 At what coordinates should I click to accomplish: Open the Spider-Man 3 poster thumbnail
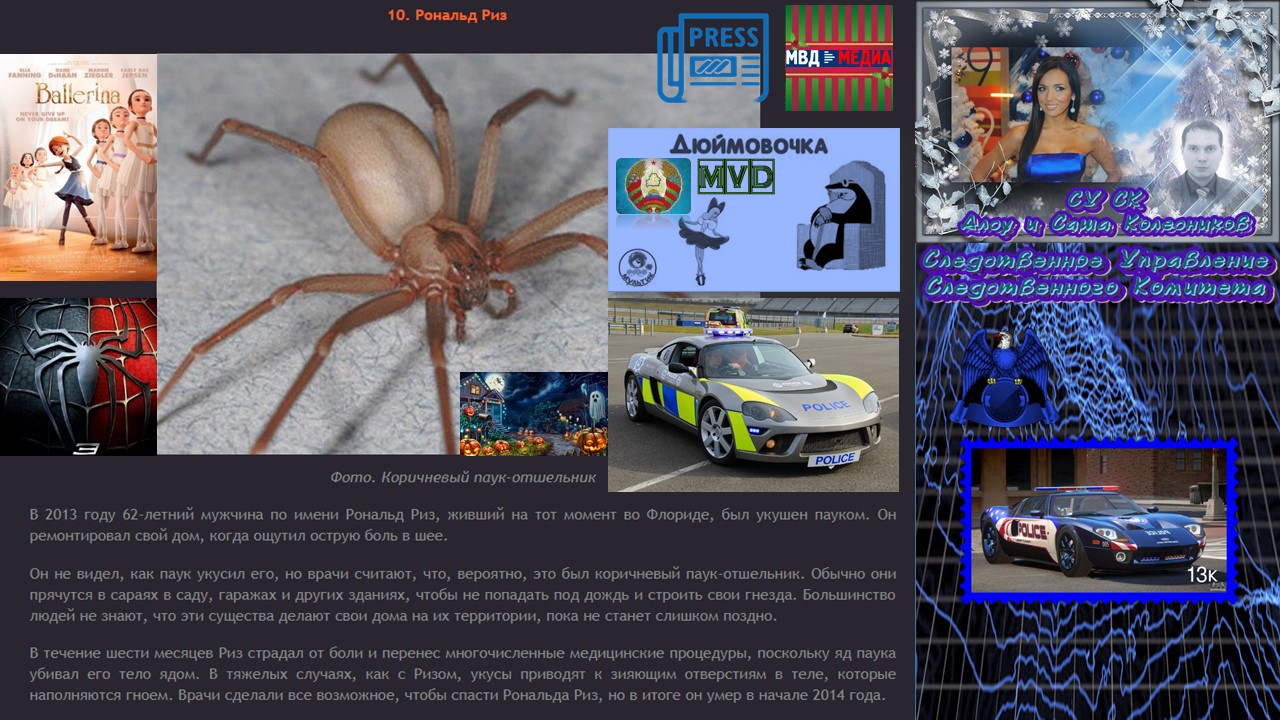click(x=78, y=377)
